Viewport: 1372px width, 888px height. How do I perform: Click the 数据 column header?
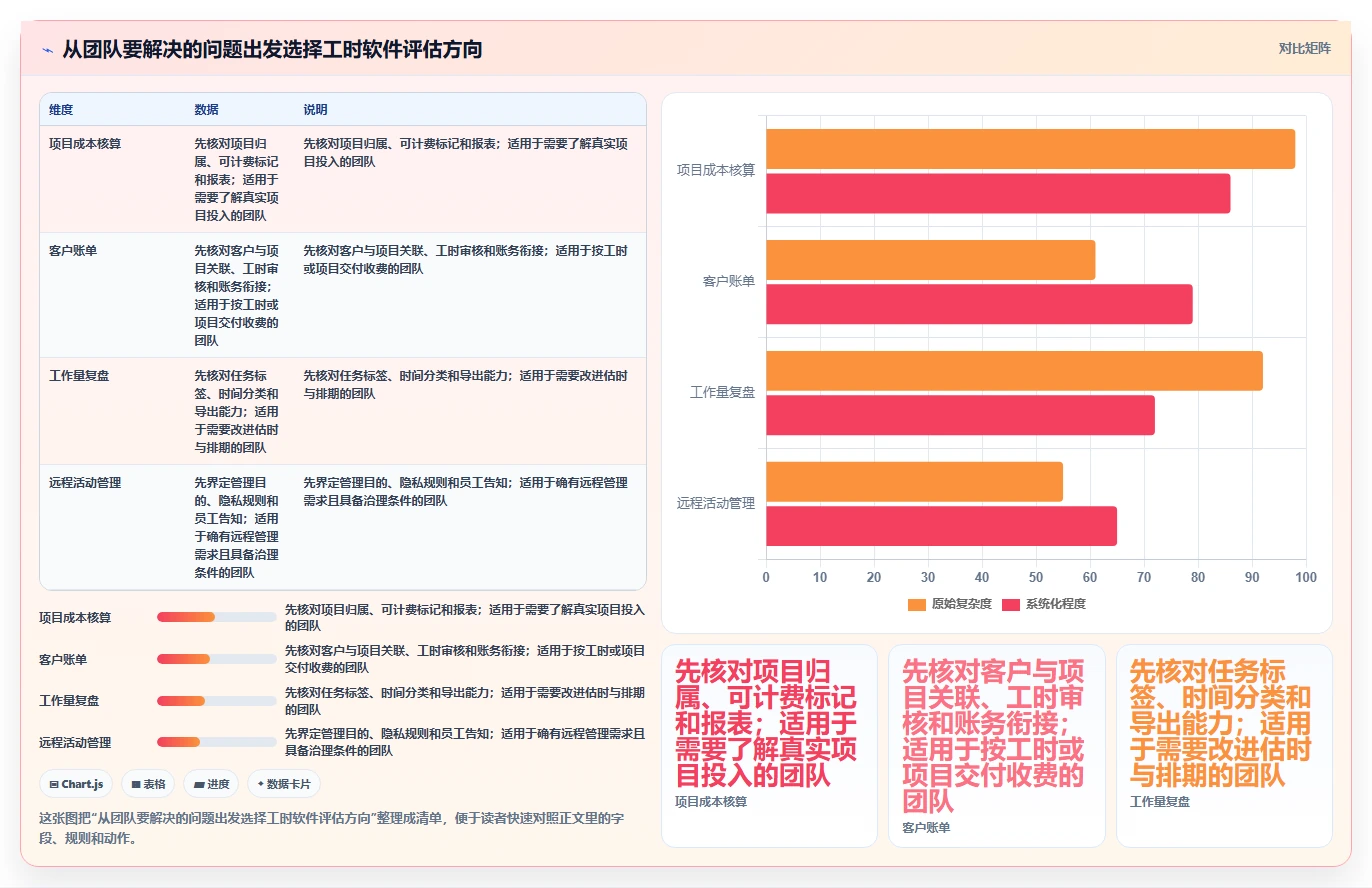(206, 110)
